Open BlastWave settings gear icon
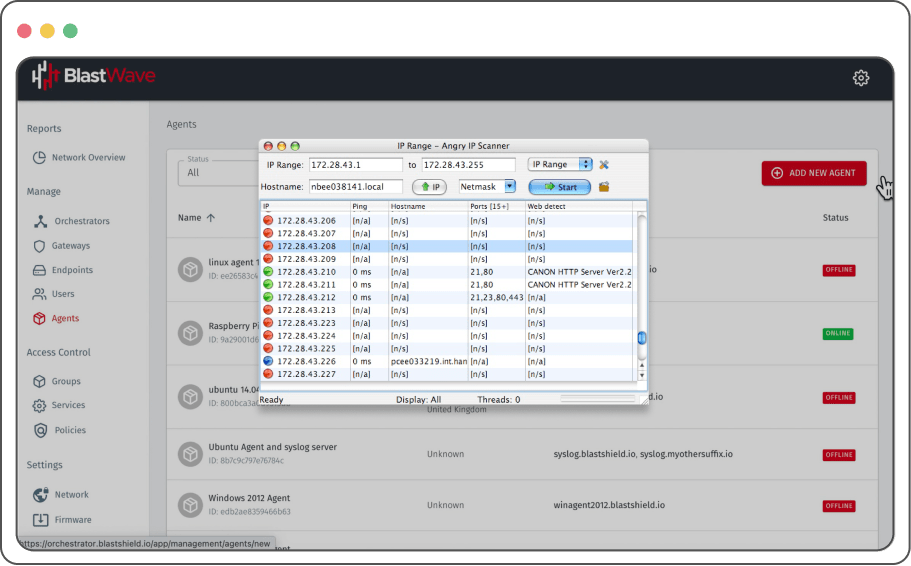Viewport: 911px width, 566px height. click(860, 78)
